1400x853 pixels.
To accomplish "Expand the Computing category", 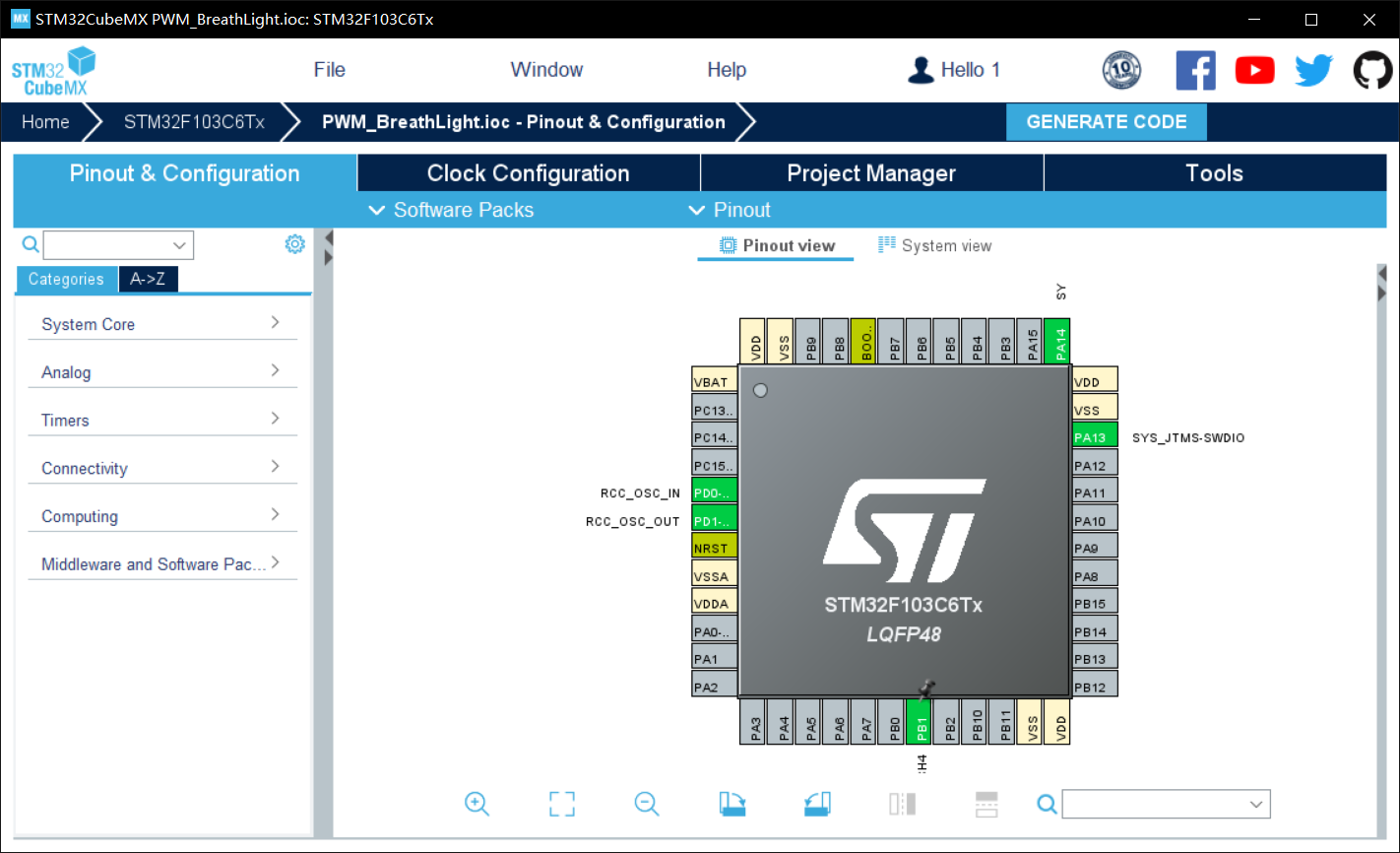I will coord(162,516).
